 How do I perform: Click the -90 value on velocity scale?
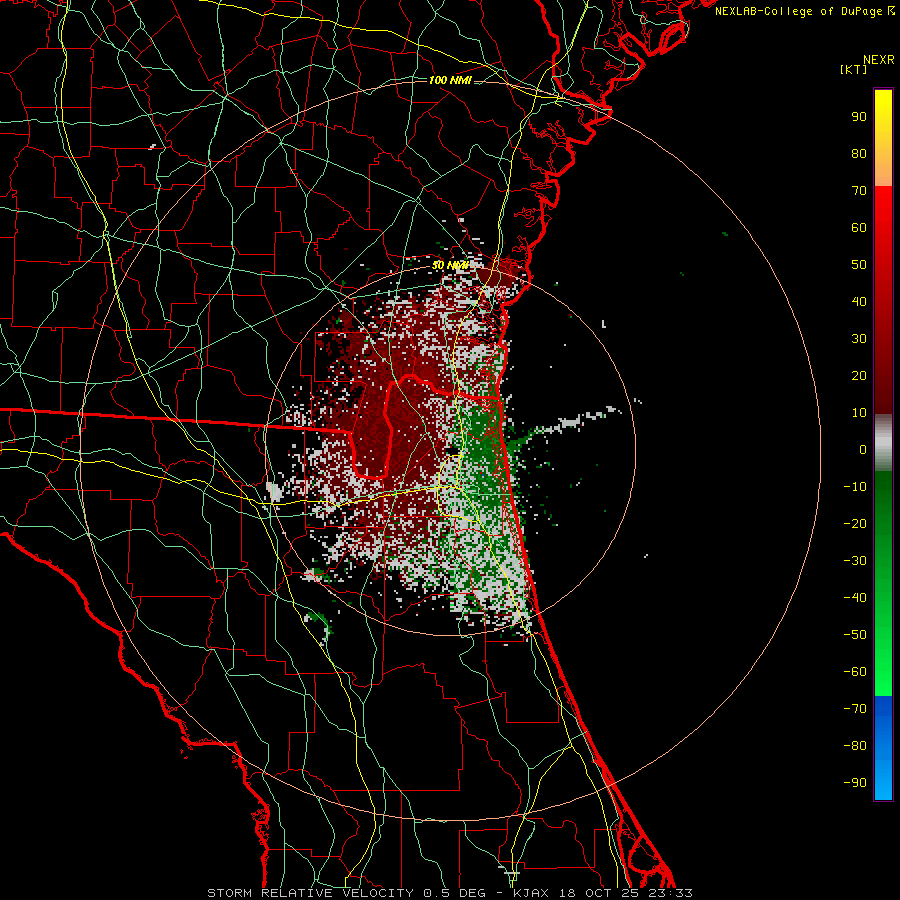(x=855, y=783)
